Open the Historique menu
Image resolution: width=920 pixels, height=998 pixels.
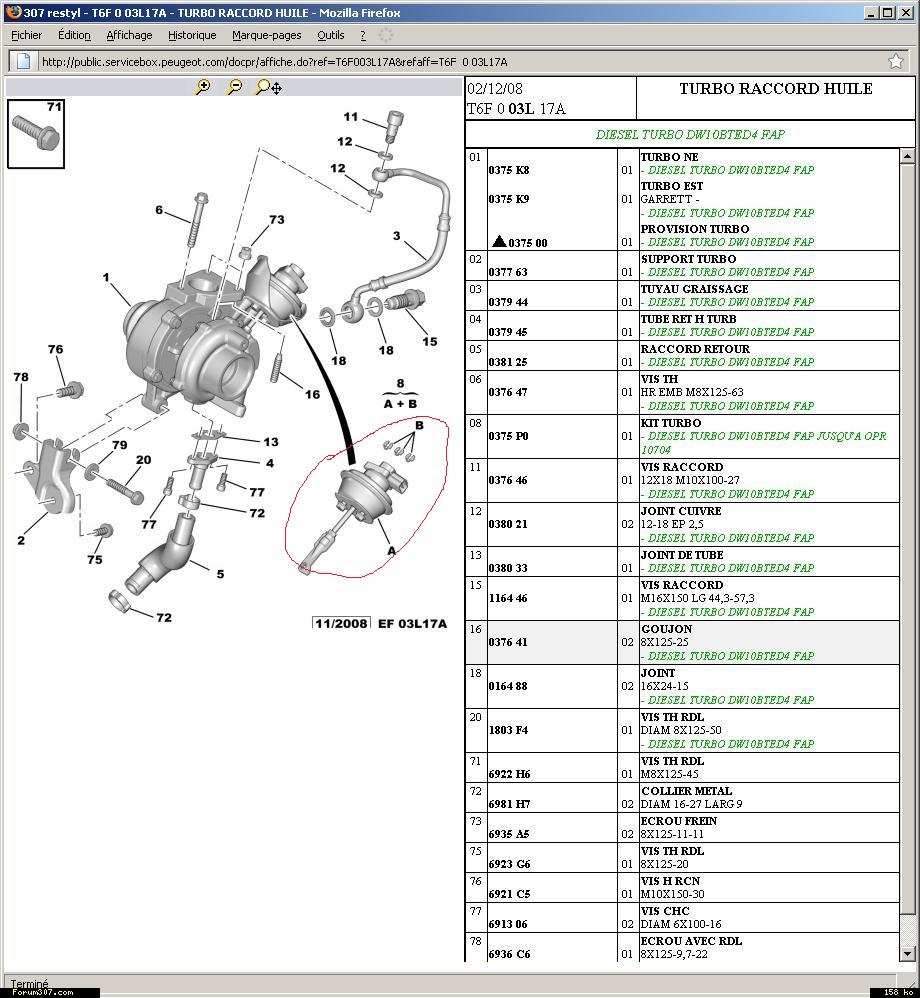tap(192, 36)
